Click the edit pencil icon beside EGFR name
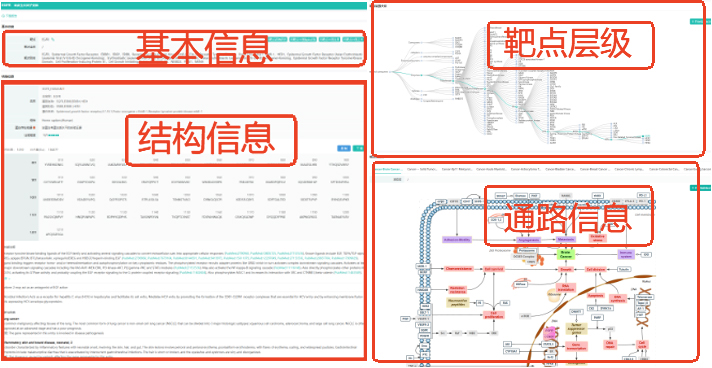712x368 pixels. coord(53,40)
